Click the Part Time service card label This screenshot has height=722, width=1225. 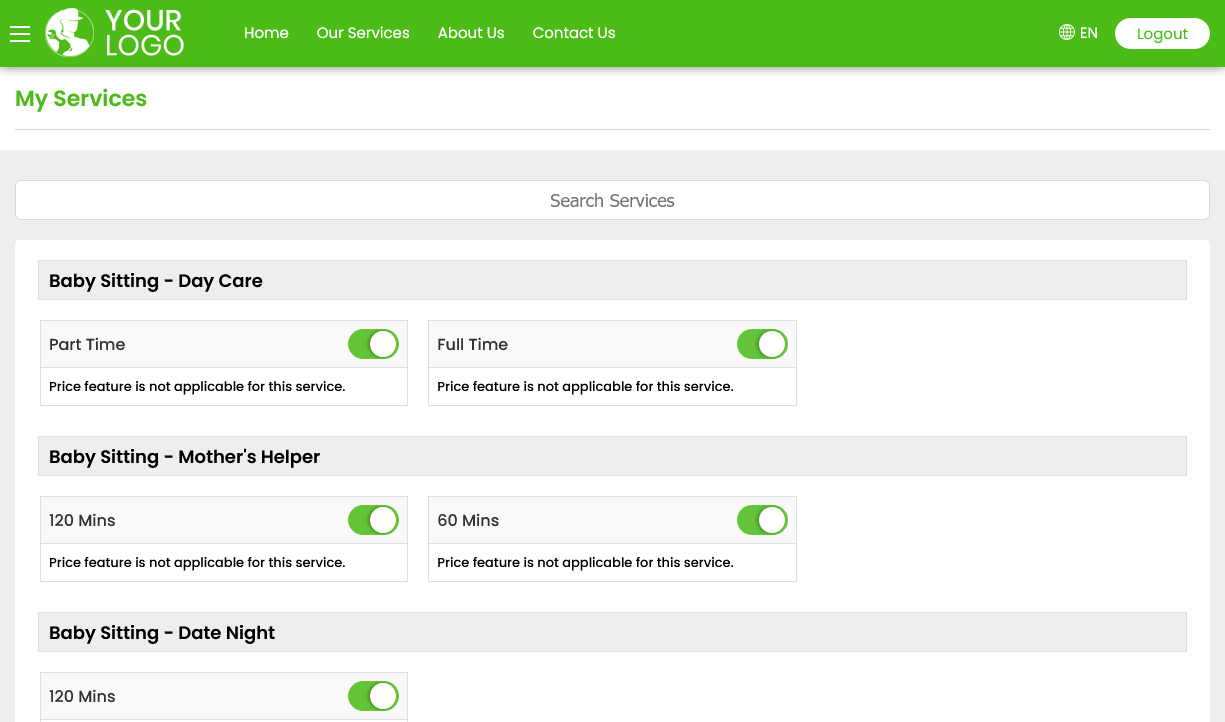click(87, 343)
